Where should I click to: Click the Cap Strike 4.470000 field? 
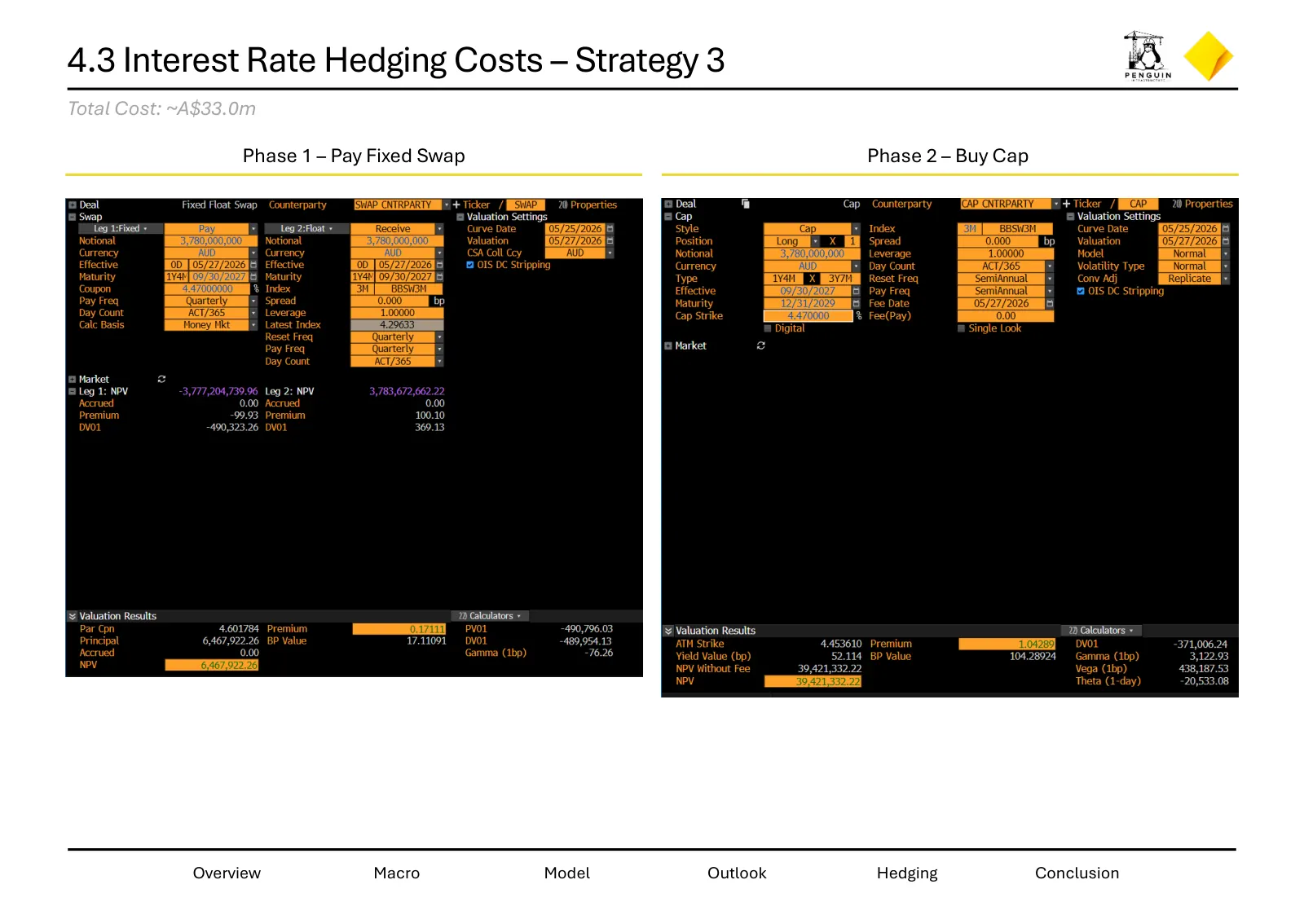[808, 316]
